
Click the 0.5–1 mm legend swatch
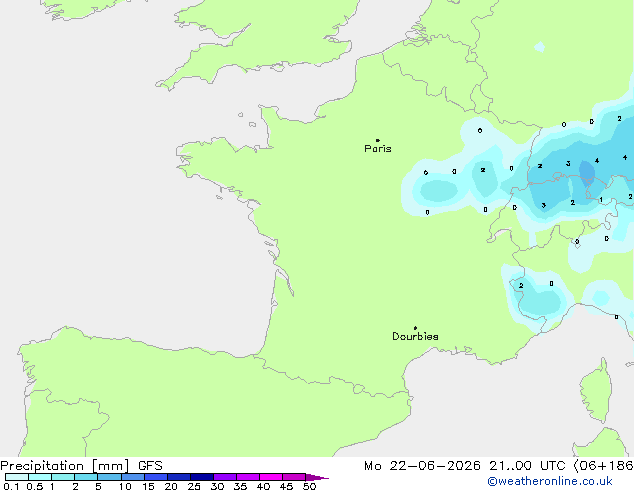pyautogui.click(x=40, y=477)
